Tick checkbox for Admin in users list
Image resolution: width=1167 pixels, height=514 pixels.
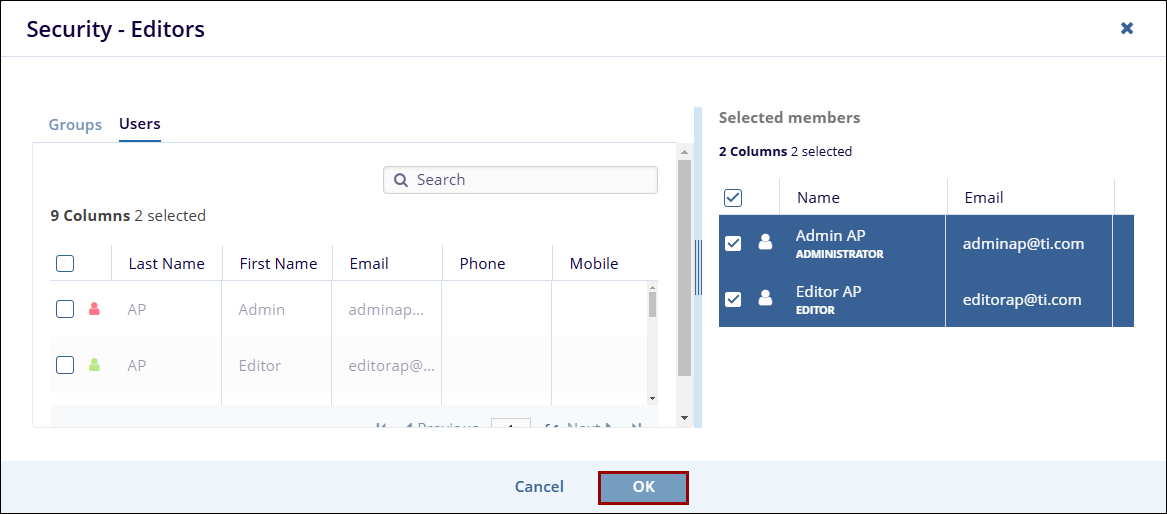pyautogui.click(x=65, y=310)
